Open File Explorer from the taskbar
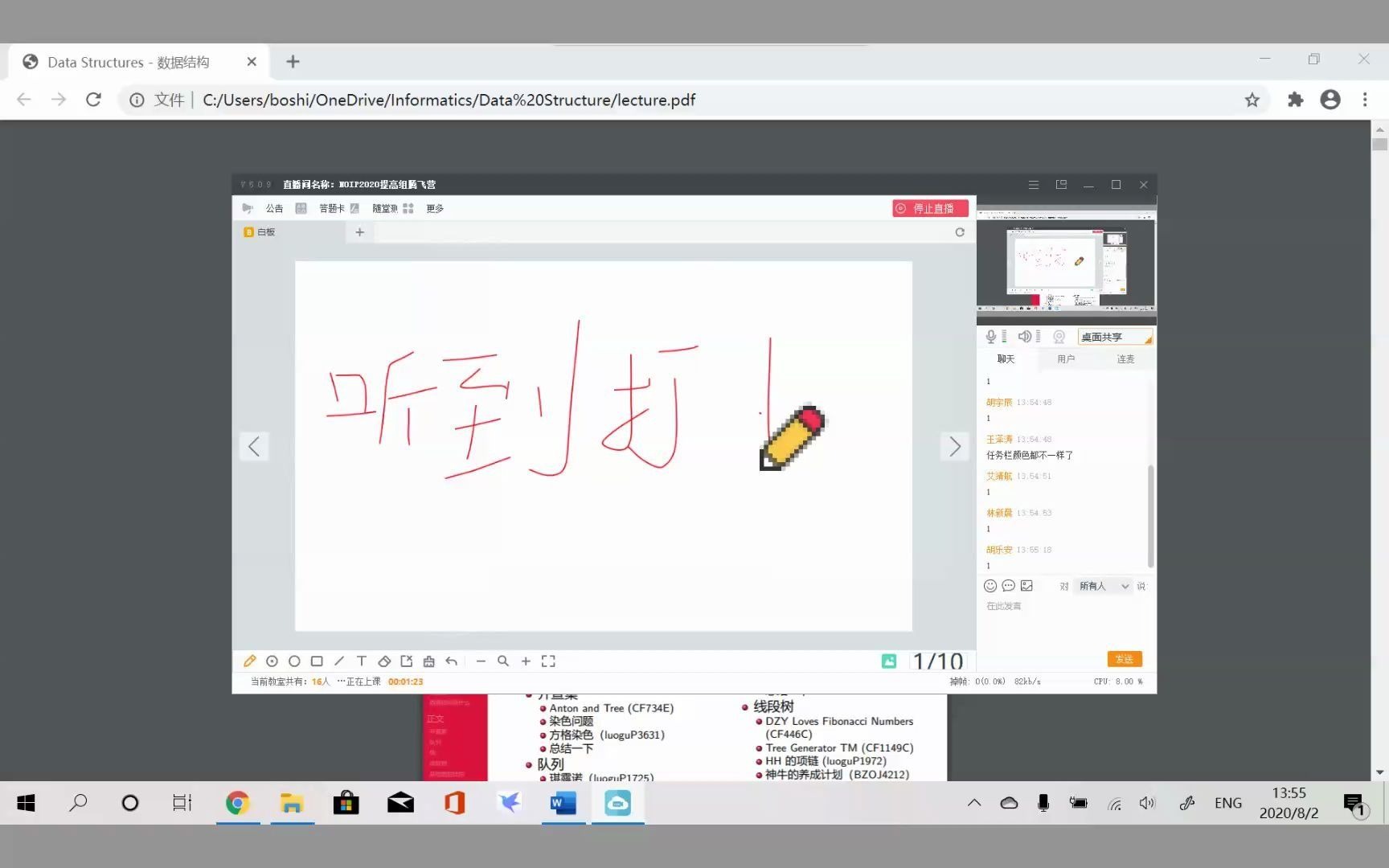 pos(291,803)
